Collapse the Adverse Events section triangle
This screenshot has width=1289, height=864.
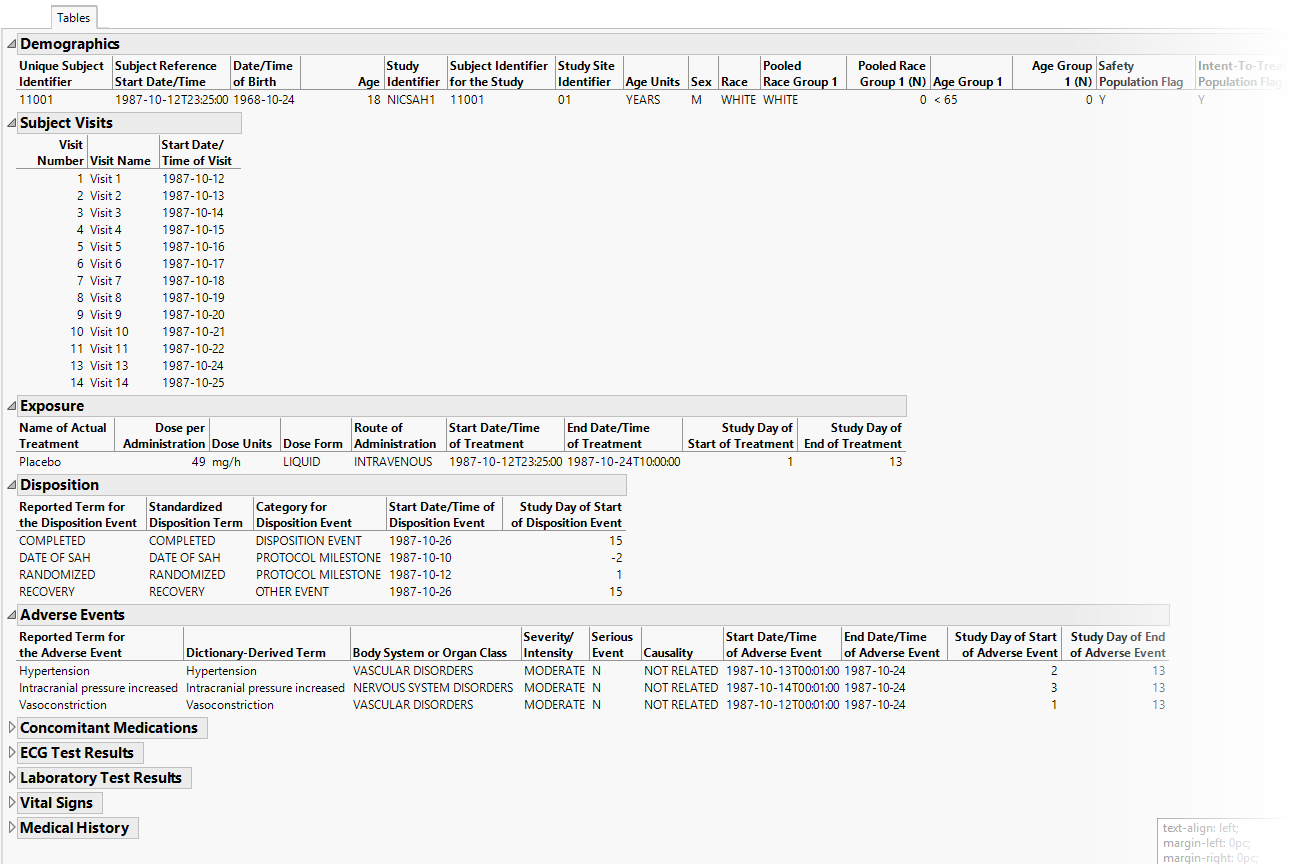click(x=12, y=615)
